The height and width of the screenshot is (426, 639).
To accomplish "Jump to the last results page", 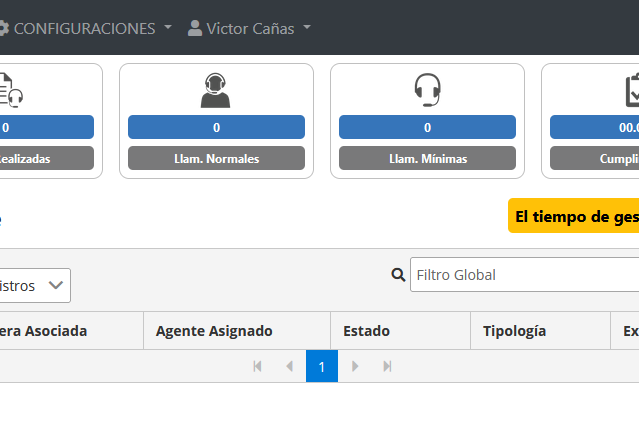I will click(386, 367).
